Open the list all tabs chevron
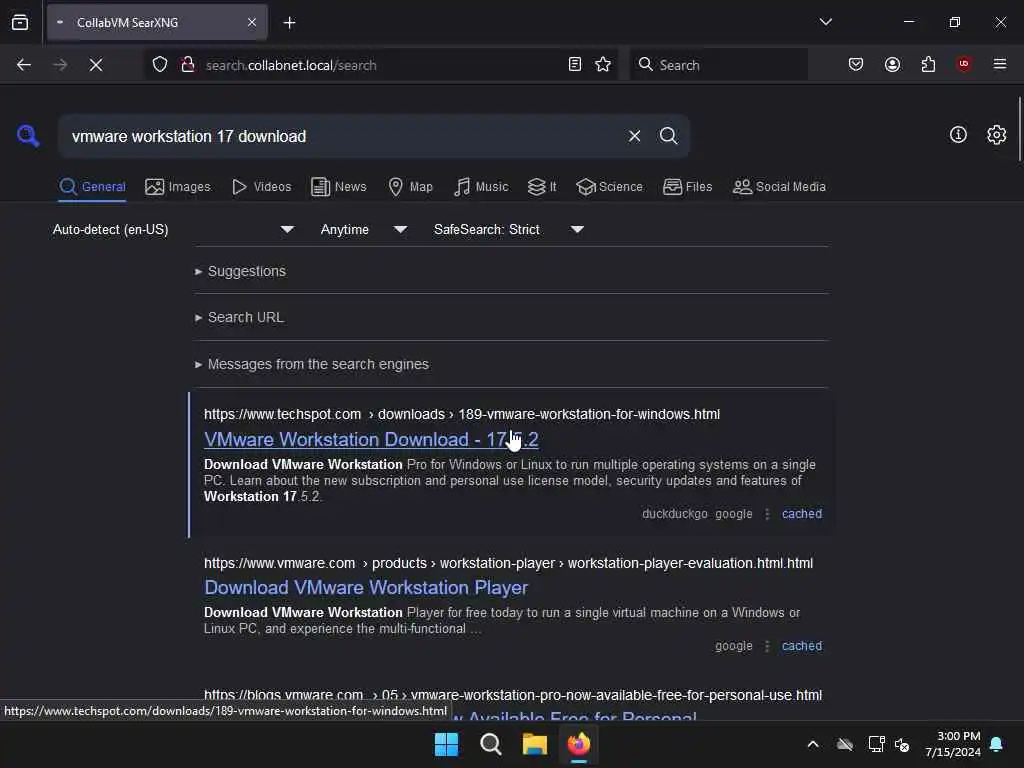This screenshot has width=1024, height=768. [825, 22]
